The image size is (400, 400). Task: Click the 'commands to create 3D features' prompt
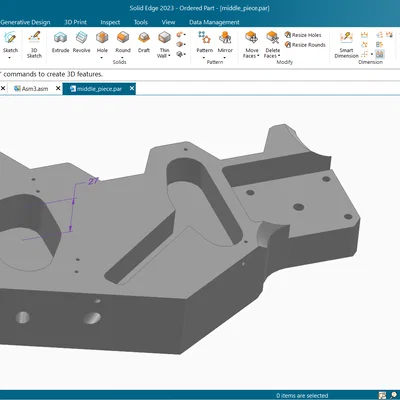(53, 74)
